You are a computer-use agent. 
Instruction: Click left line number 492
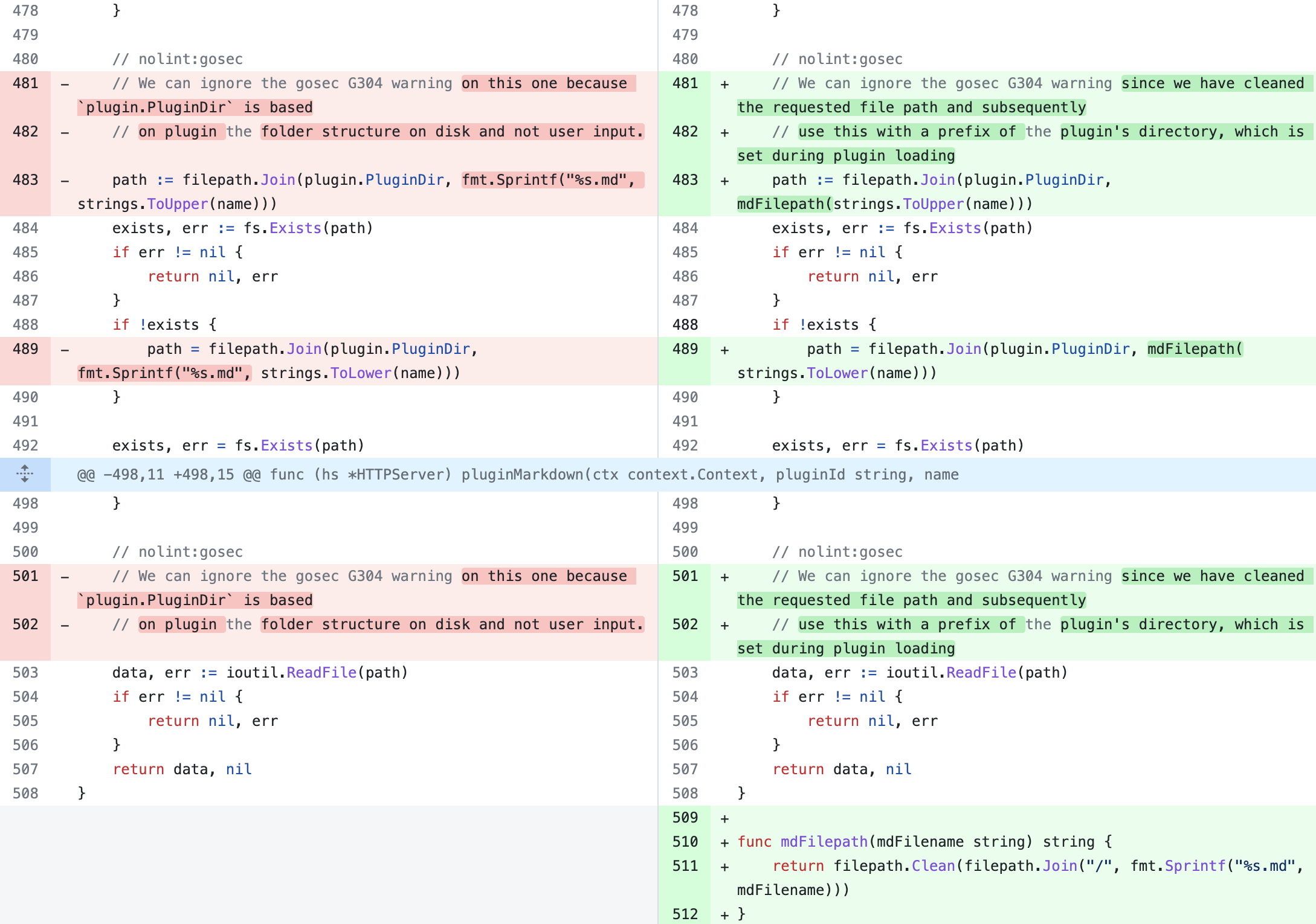[25, 446]
